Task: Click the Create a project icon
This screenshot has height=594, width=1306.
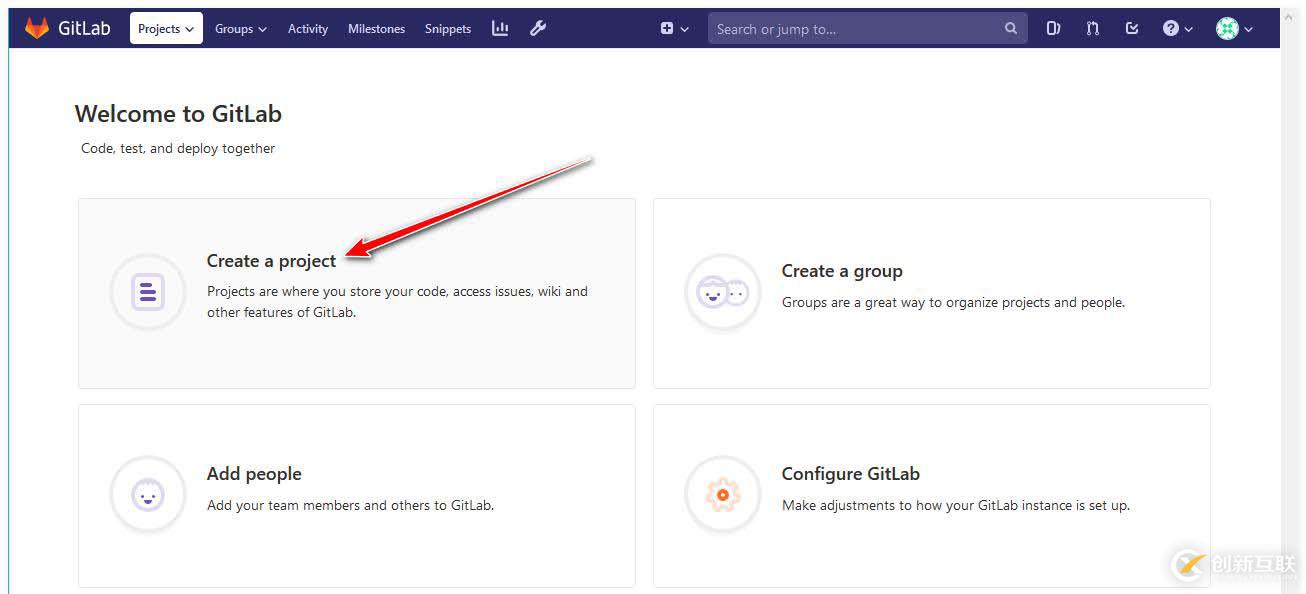Action: [x=148, y=292]
